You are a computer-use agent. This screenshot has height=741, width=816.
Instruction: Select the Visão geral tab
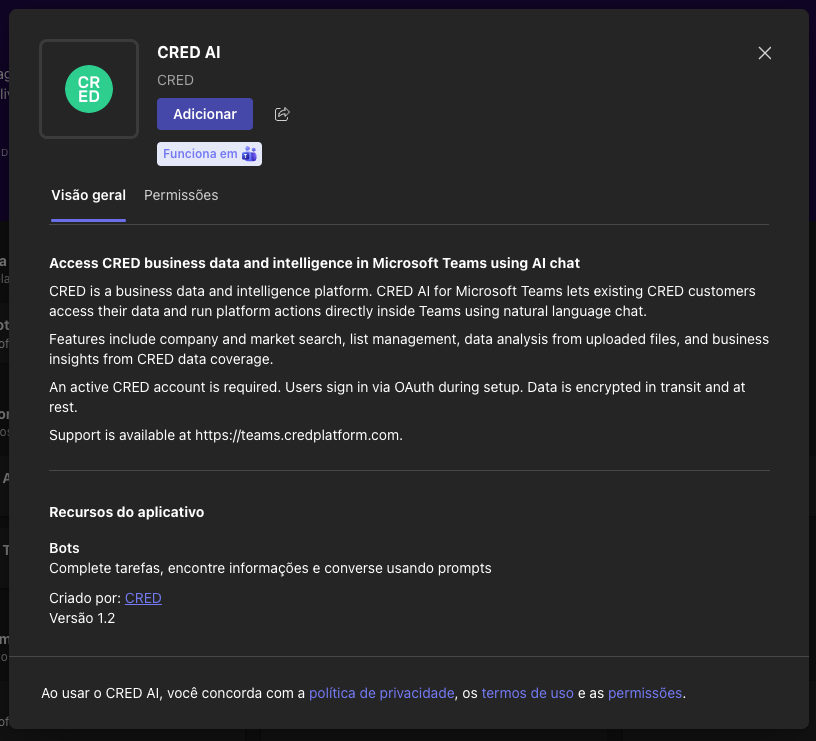(88, 195)
